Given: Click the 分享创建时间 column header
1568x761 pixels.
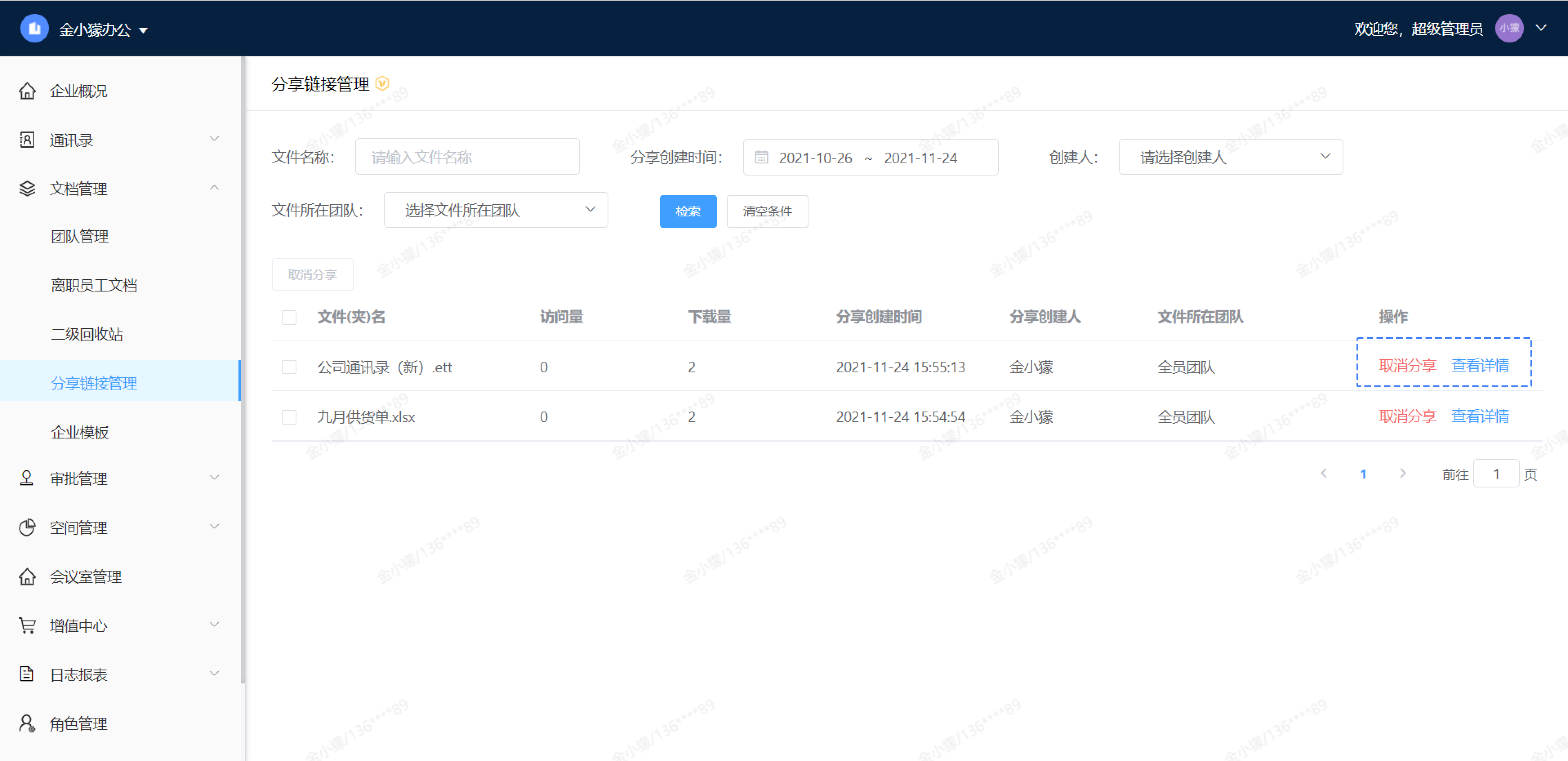Looking at the screenshot, I should [878, 317].
